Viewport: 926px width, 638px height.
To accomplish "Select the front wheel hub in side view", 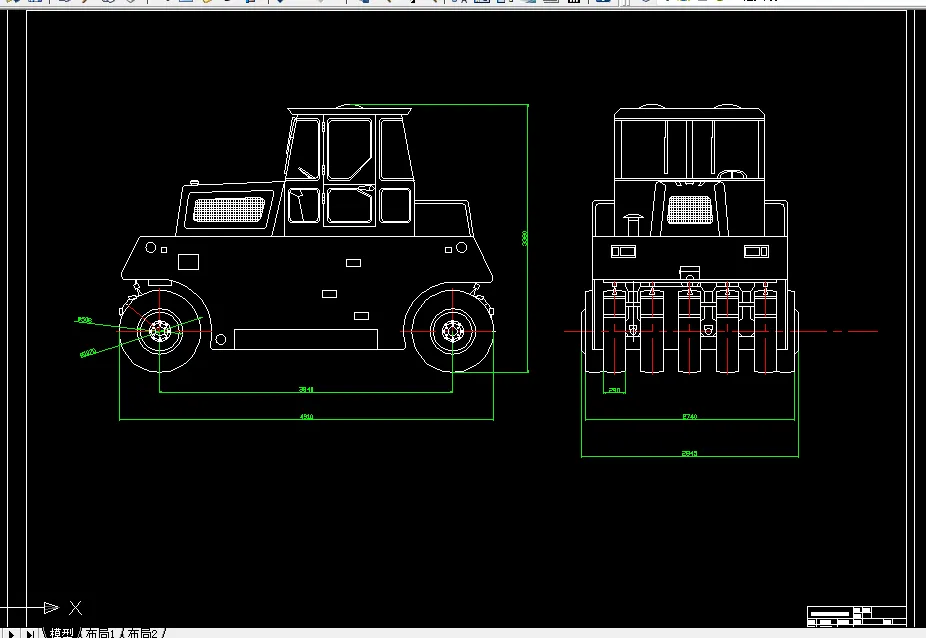I will tap(159, 331).
